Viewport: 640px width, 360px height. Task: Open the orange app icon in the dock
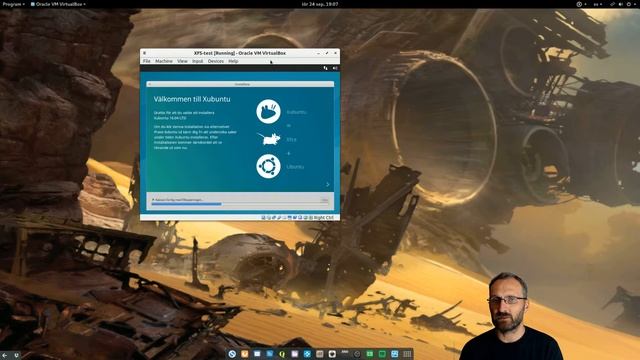[x=244, y=354]
